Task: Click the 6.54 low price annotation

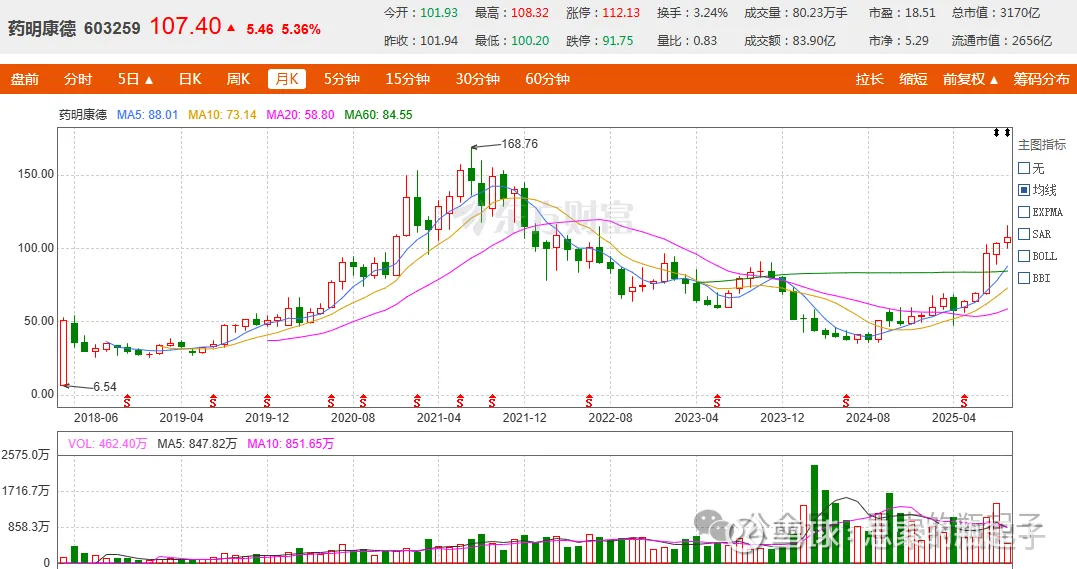Action: click(105, 387)
